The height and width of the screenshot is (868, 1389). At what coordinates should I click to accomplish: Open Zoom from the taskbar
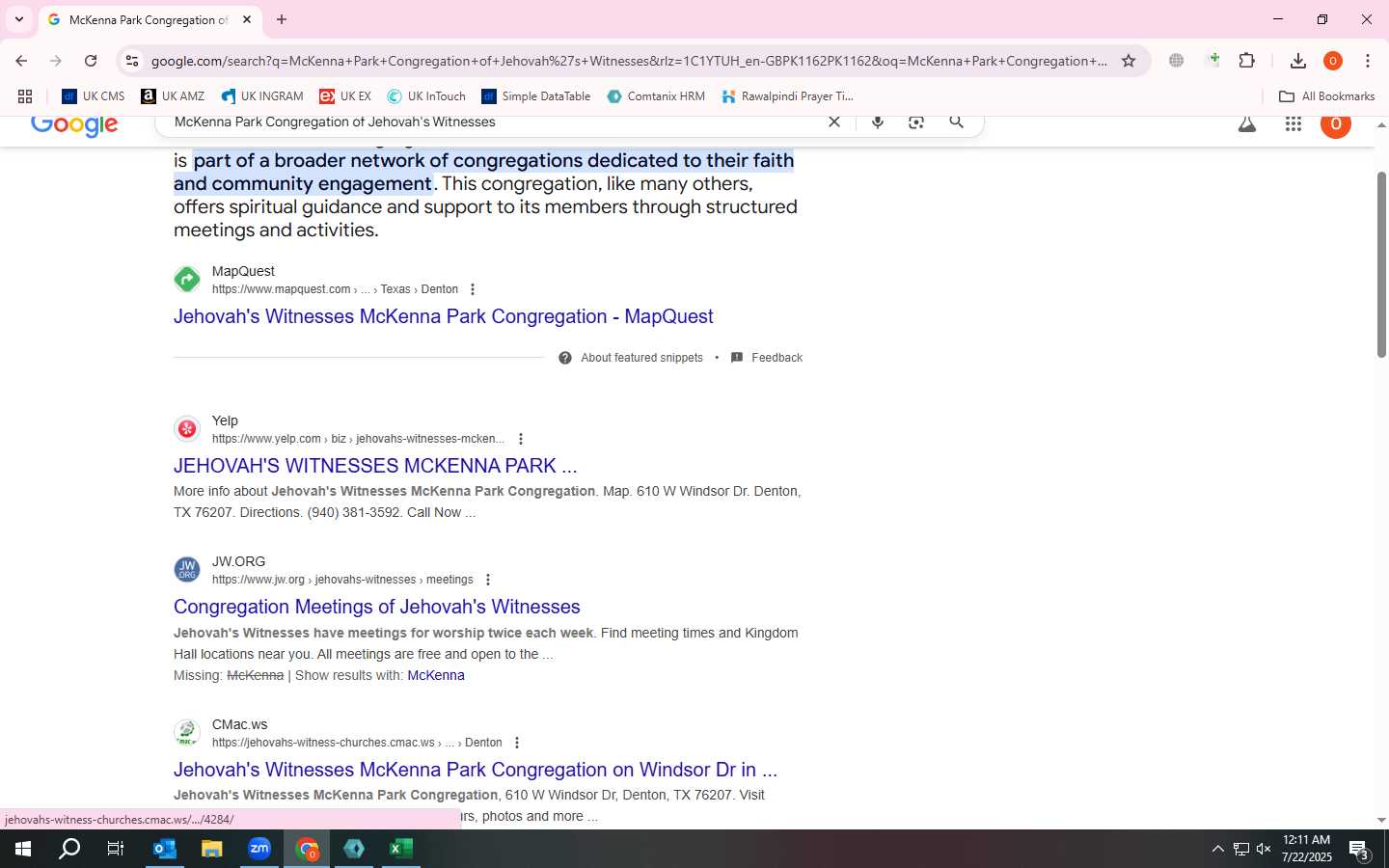[x=259, y=849]
